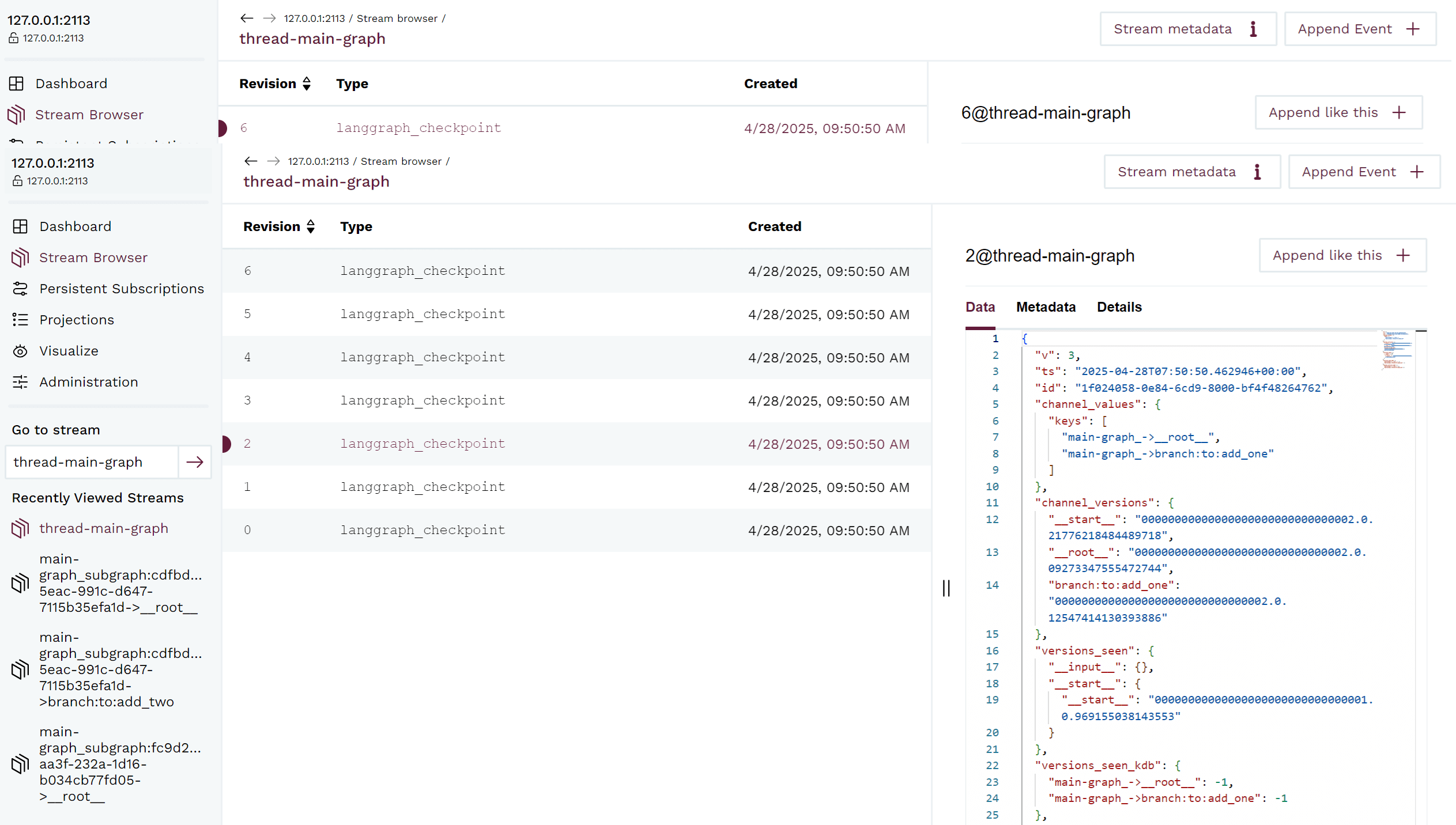Click the browser back arrow above thread-main-graph
The height and width of the screenshot is (825, 1456).
pos(251,161)
